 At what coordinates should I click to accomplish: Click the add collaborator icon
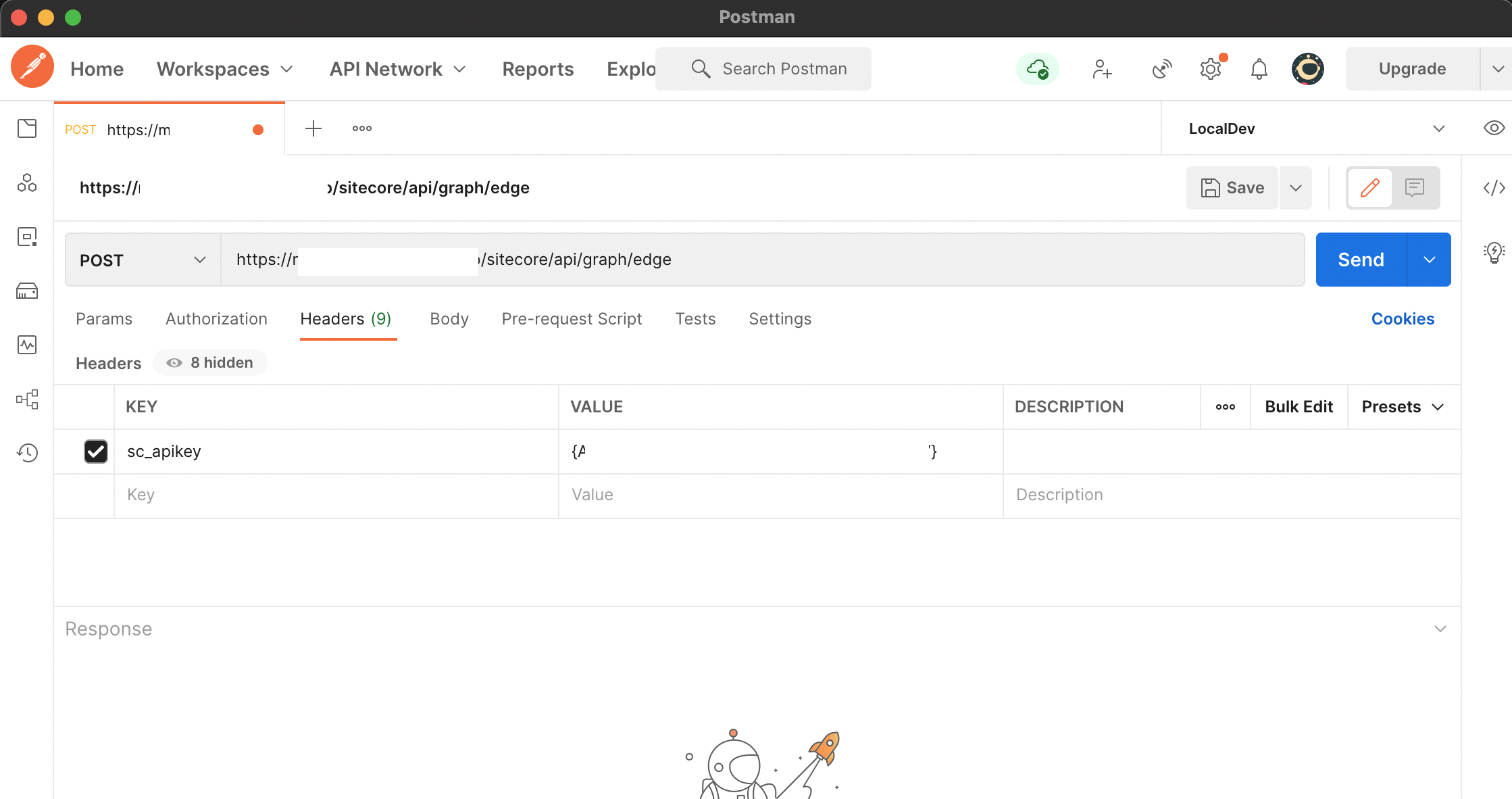[x=1101, y=68]
